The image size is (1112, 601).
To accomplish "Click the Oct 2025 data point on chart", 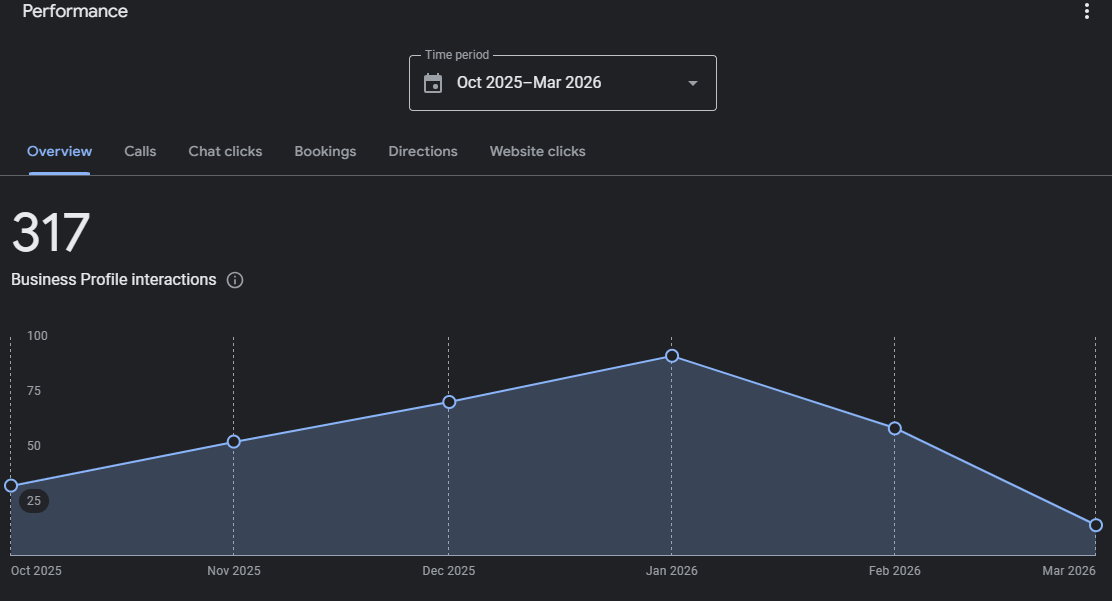I will [x=11, y=486].
